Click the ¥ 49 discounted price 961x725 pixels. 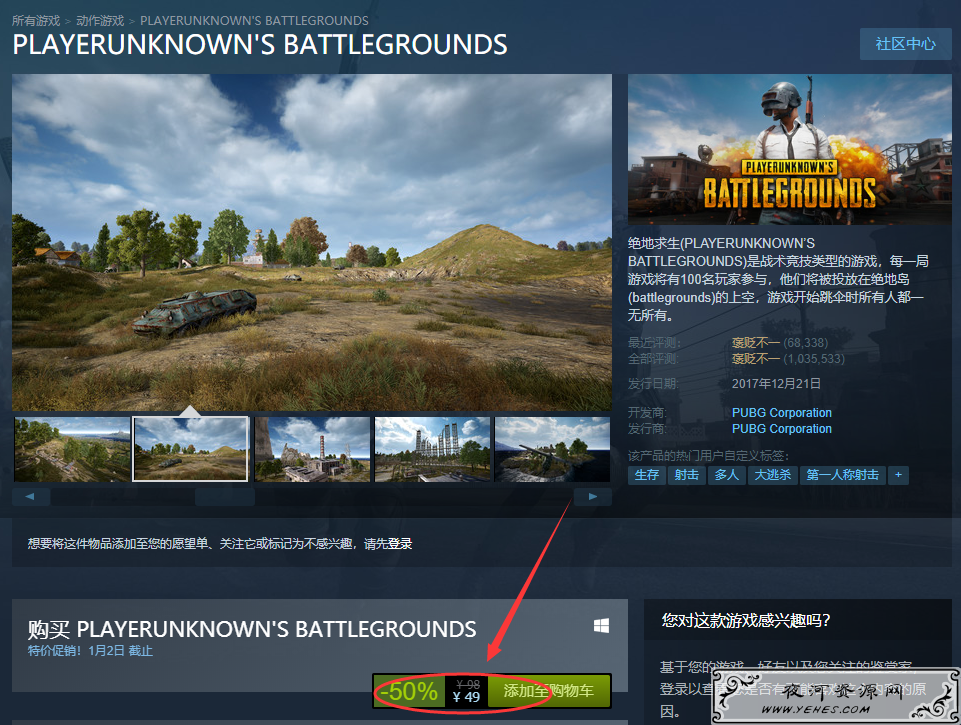coord(466,697)
